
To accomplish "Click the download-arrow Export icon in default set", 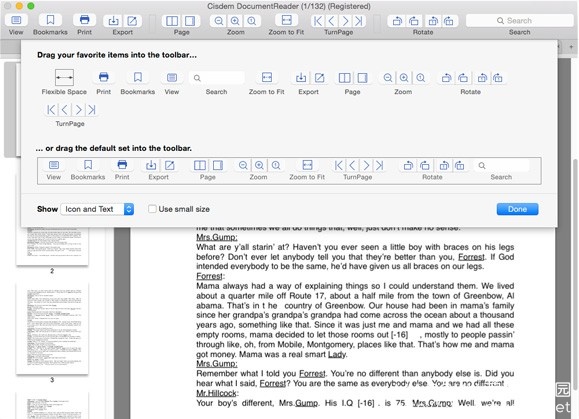I will tap(151, 165).
